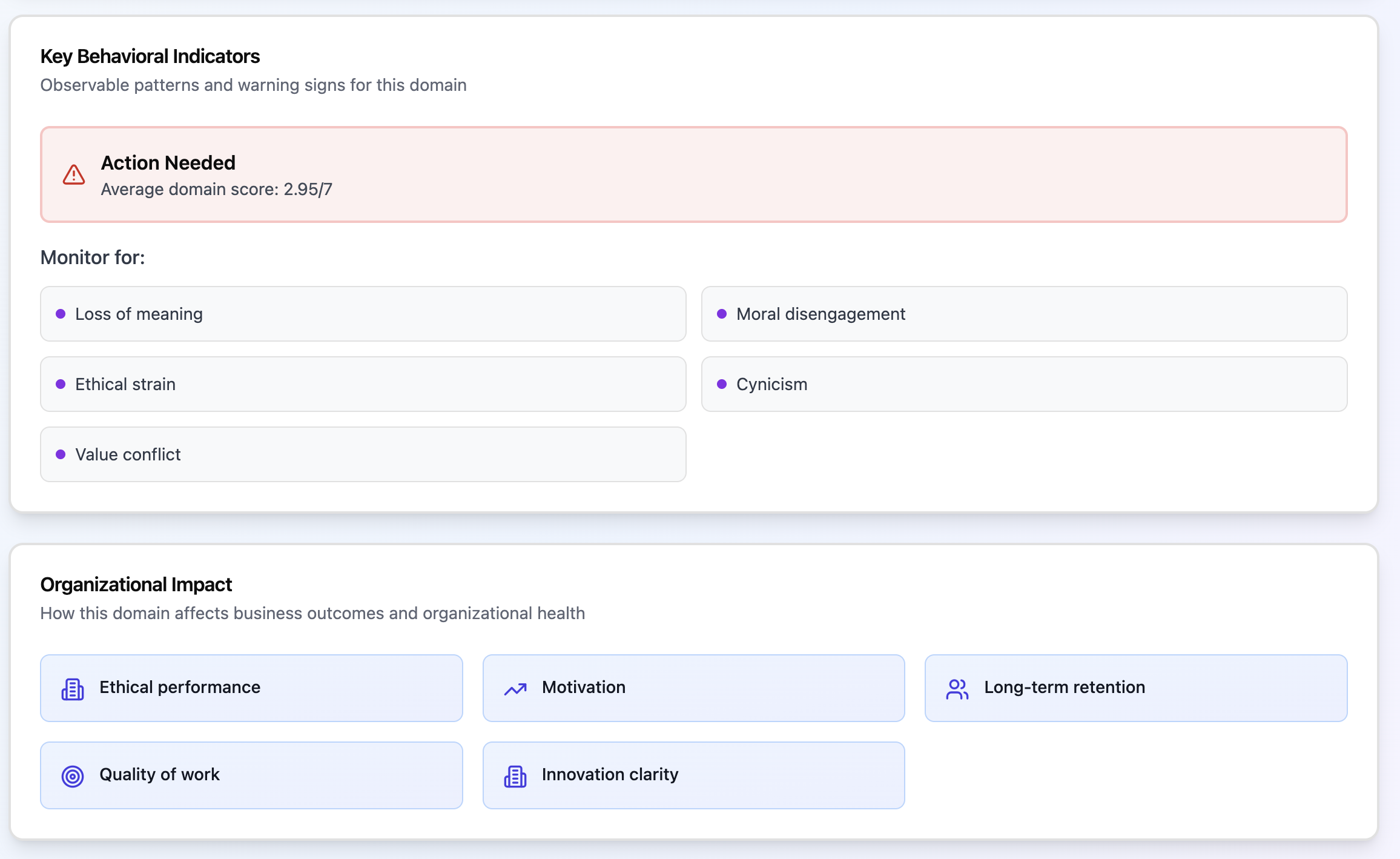Click the Action Needed alert banner
Image resolution: width=1400 pixels, height=859 pixels.
(x=693, y=174)
